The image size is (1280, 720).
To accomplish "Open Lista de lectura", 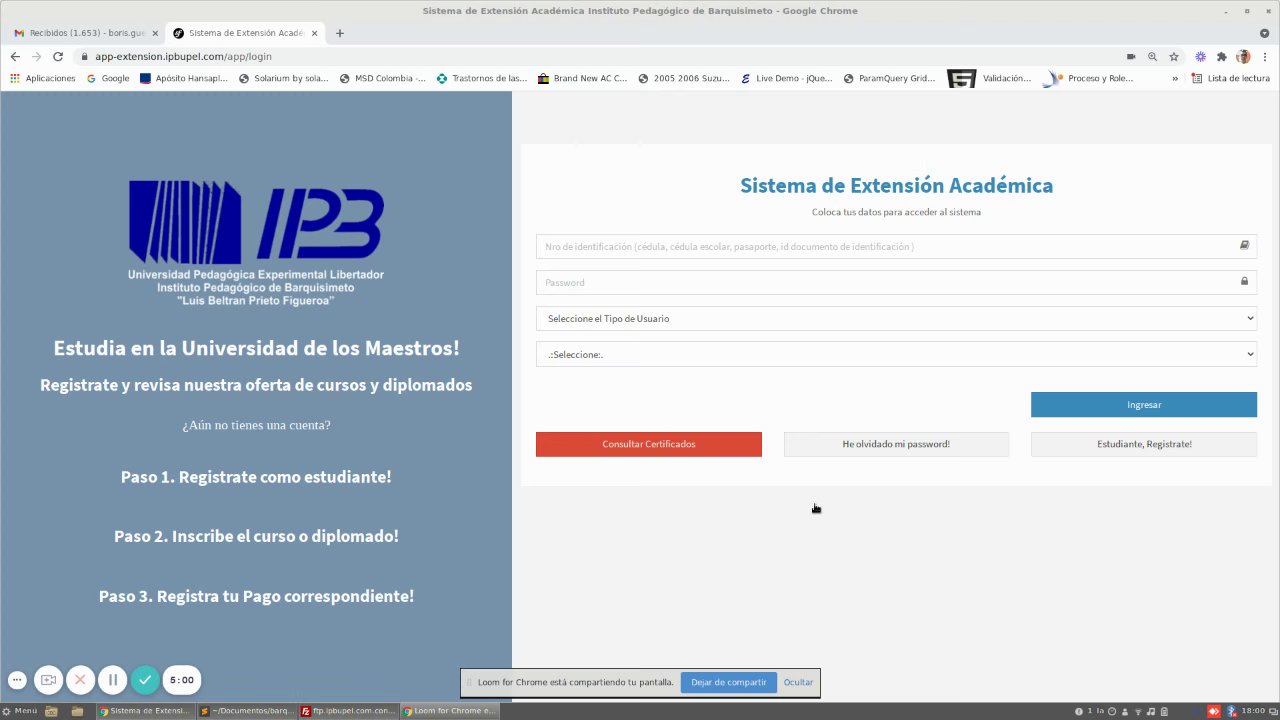I will [1230, 78].
